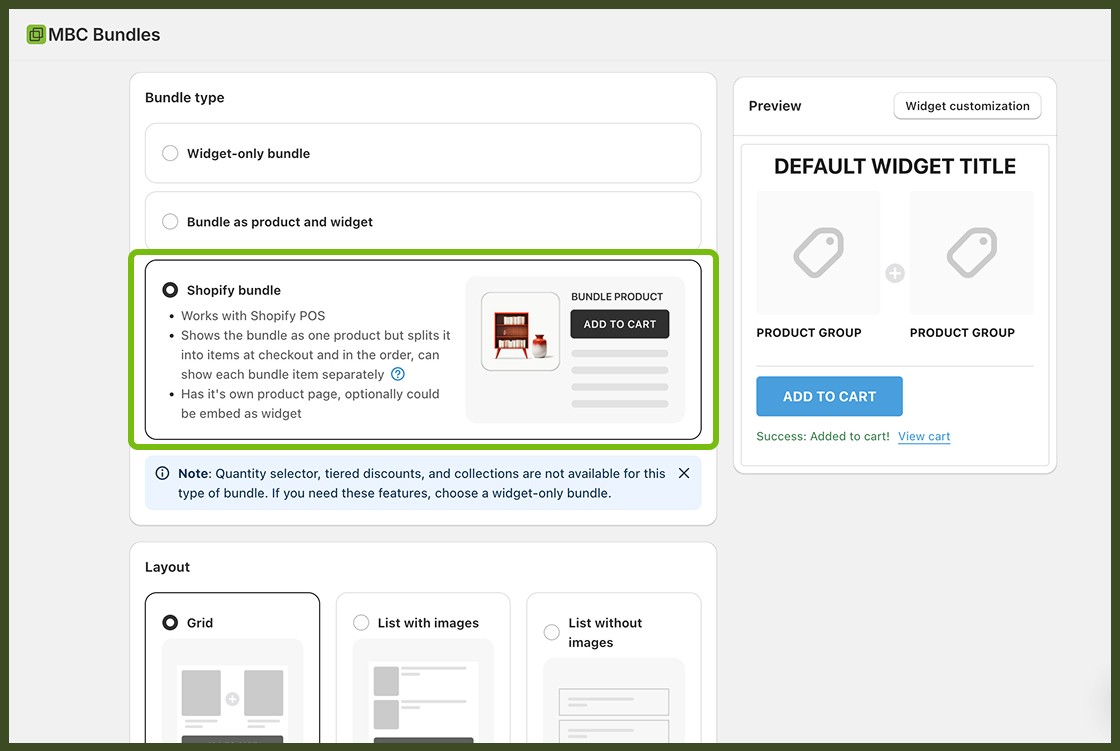
Task: Click the left product tag placeholder icon
Action: pos(817,251)
